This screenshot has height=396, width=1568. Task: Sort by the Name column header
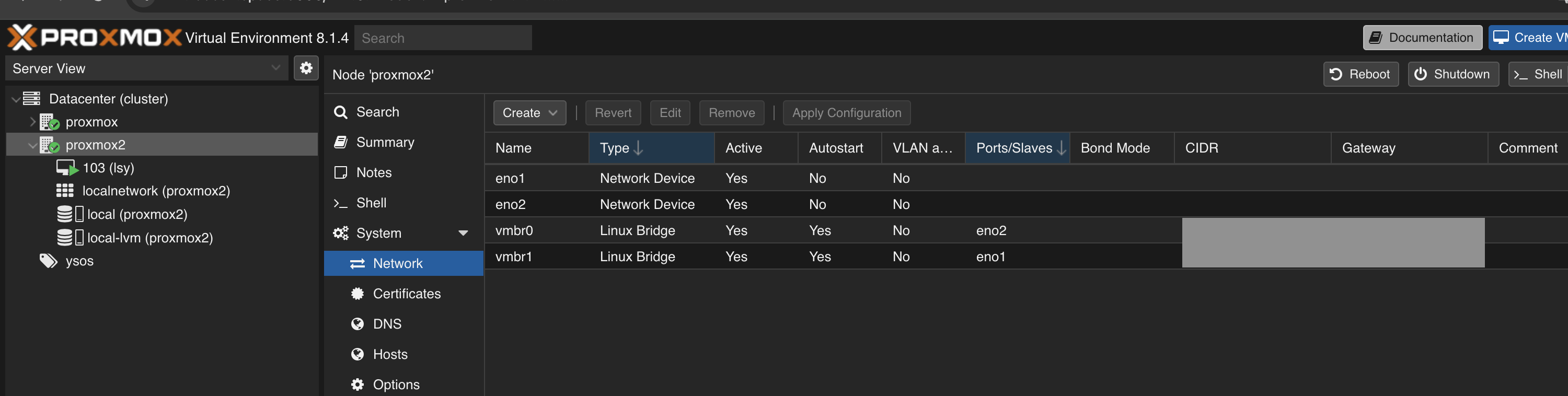[x=537, y=148]
